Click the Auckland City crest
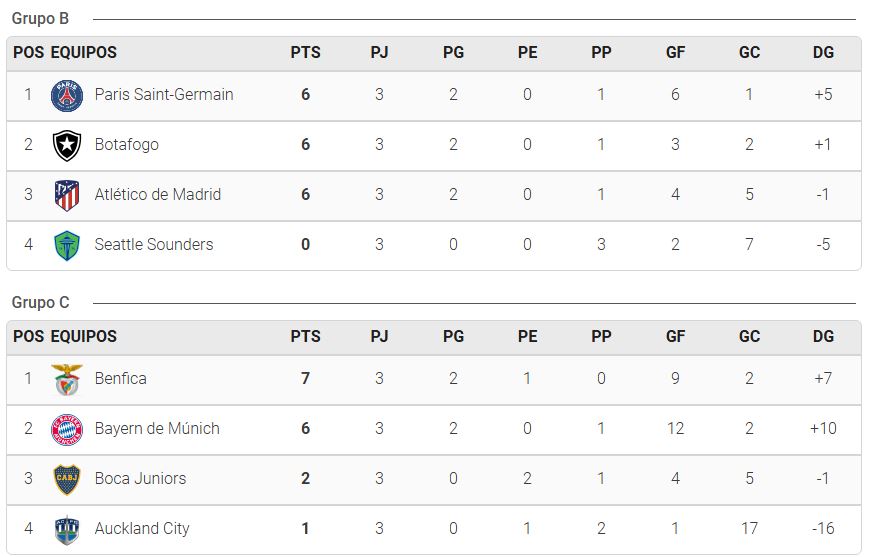Viewport: 870px width, 557px height. click(x=67, y=529)
